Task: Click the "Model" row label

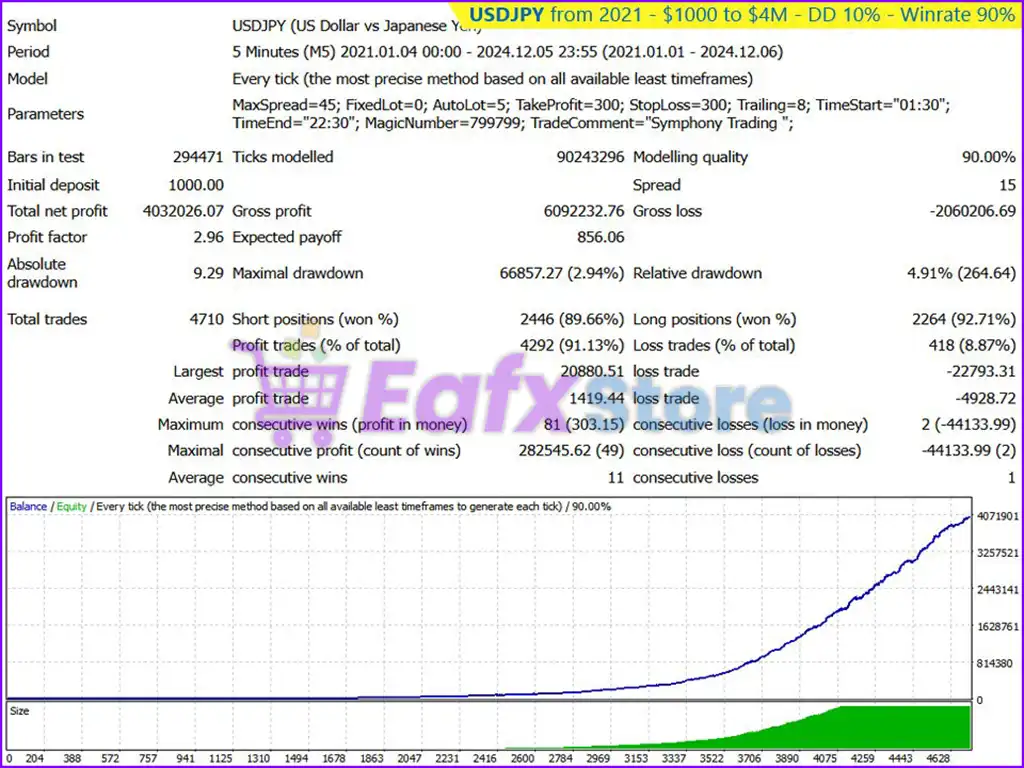Action: tap(27, 79)
